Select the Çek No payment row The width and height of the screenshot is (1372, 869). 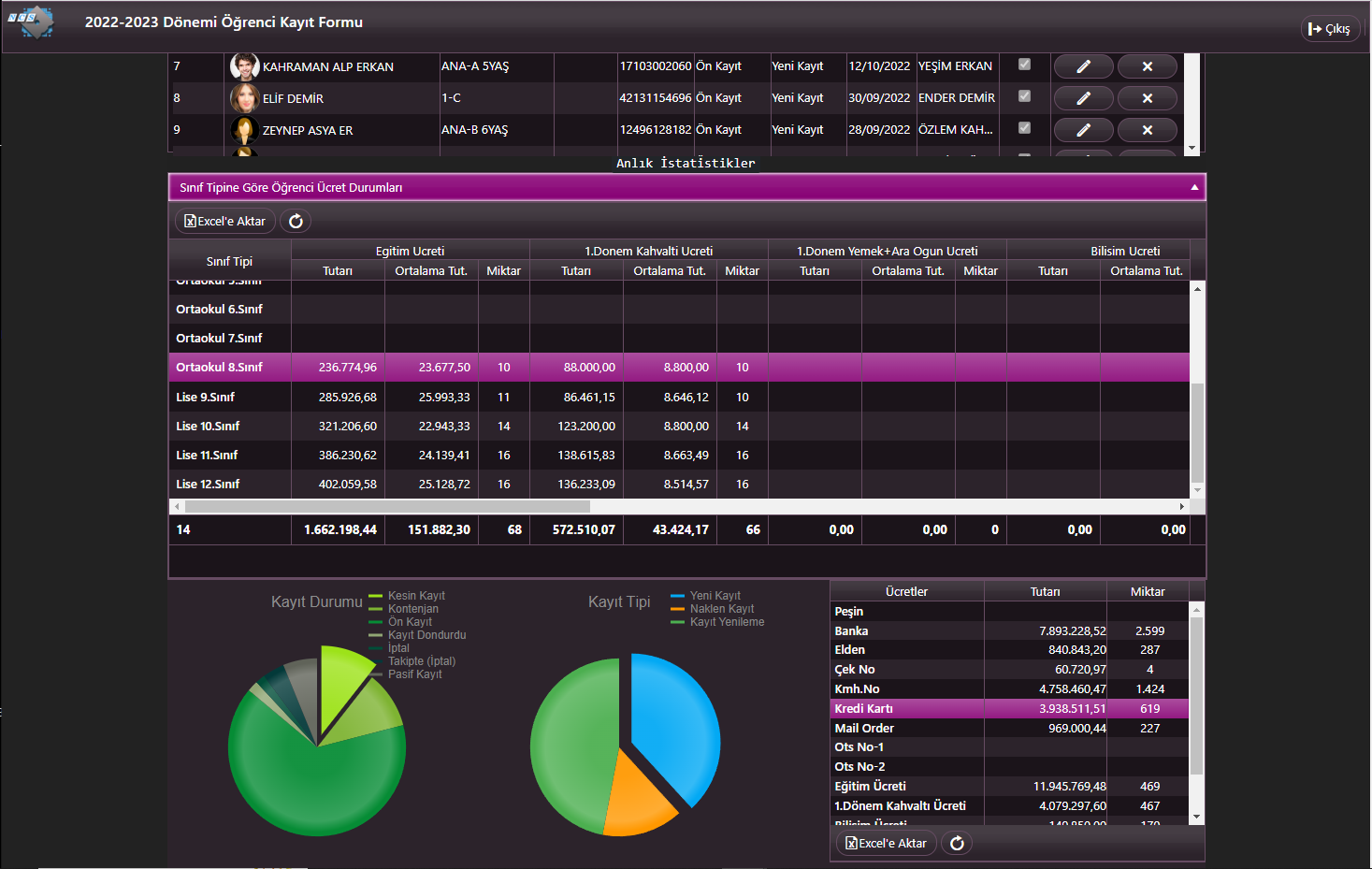(x=1009, y=670)
